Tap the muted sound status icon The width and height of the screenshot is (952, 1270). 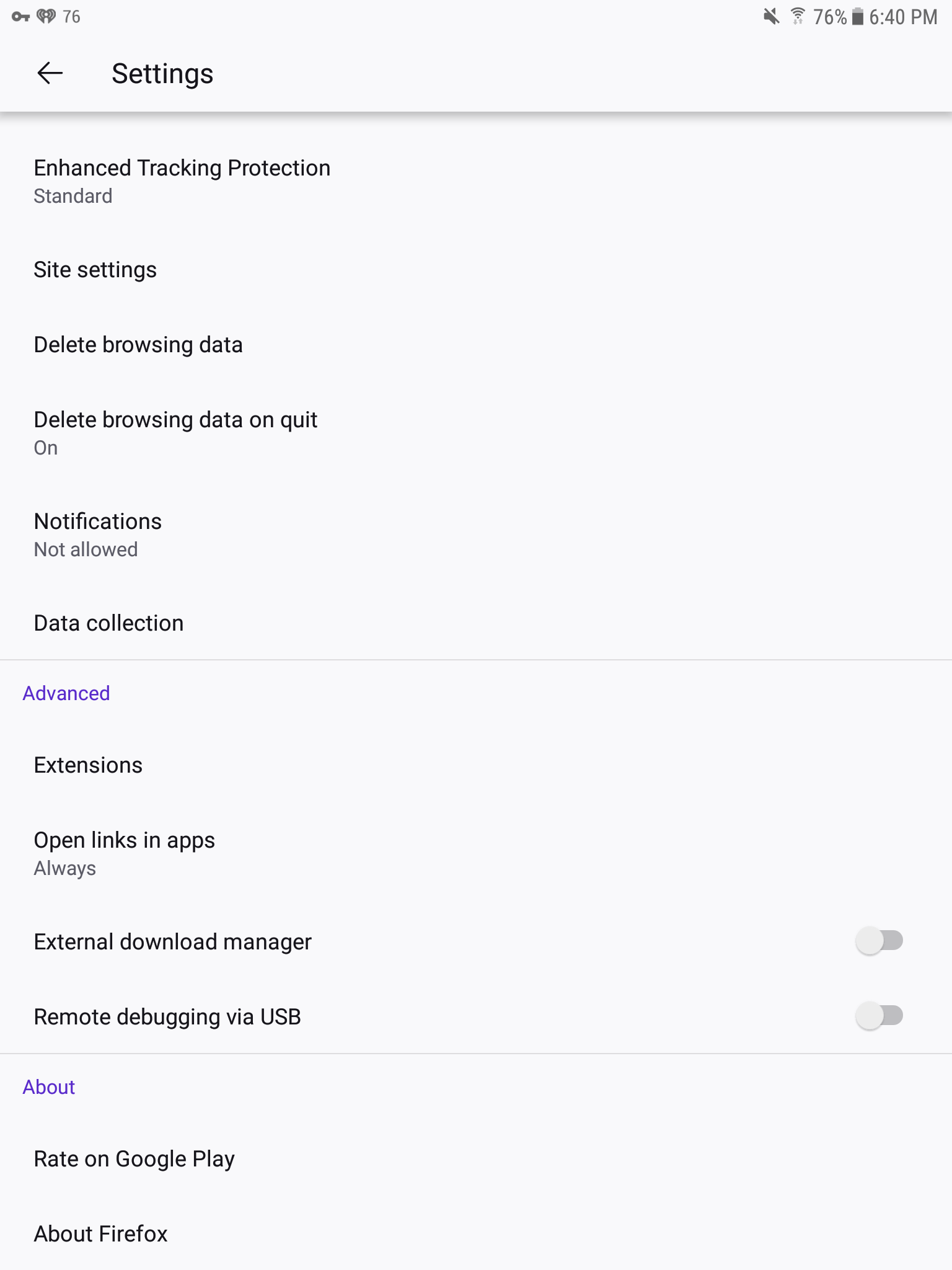tap(771, 17)
